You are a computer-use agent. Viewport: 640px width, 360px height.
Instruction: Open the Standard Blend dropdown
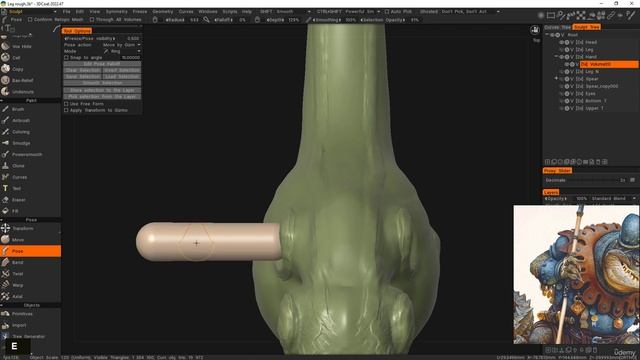(x=613, y=198)
